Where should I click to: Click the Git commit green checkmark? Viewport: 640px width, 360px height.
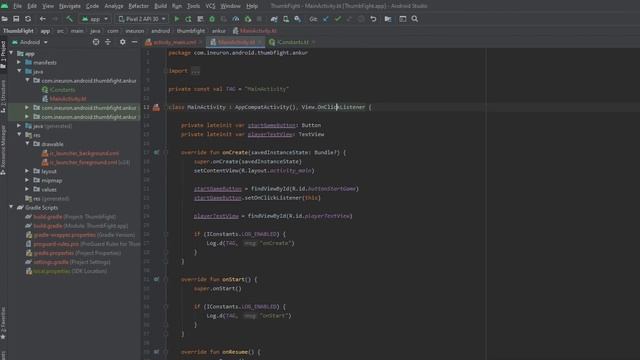coord(338,19)
